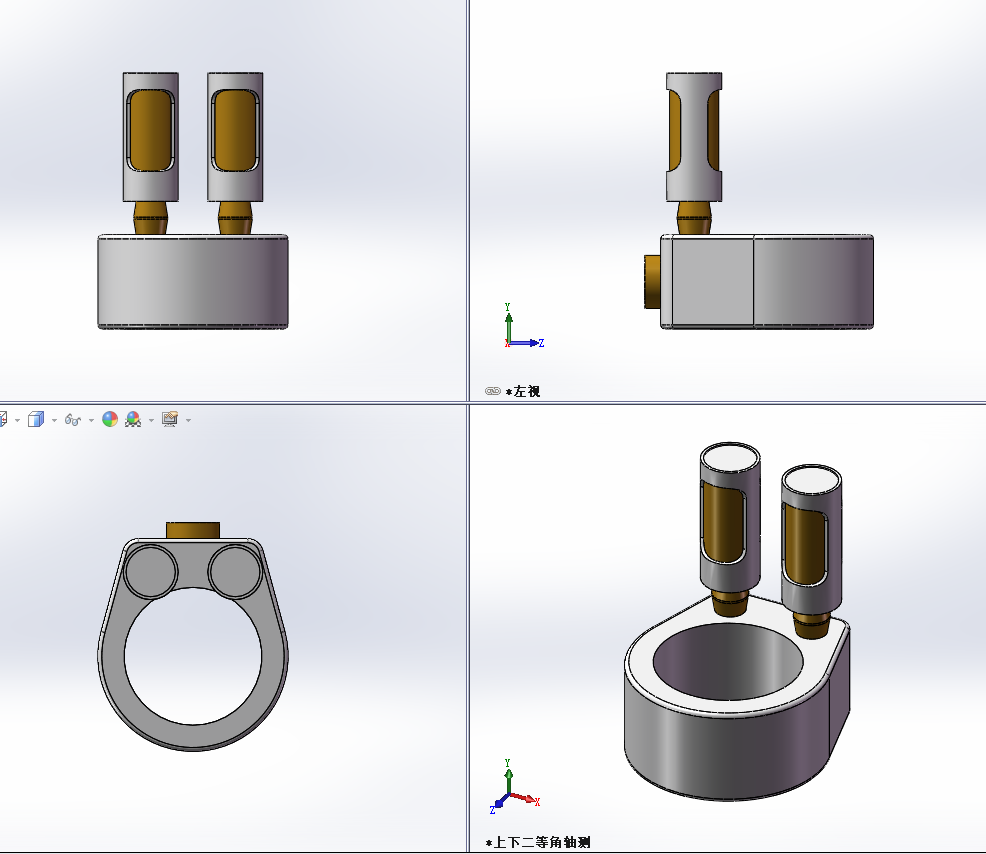Screen dimensions: 986x854
Task: Expand the Apply Scene dropdown arrow
Action: click(x=151, y=420)
